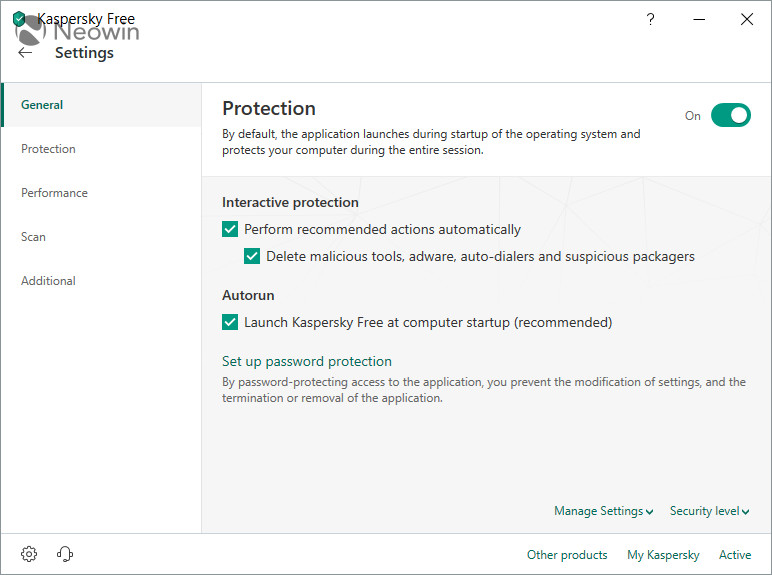Click the back arrow next to Settings
772x575 pixels.
(x=25, y=53)
